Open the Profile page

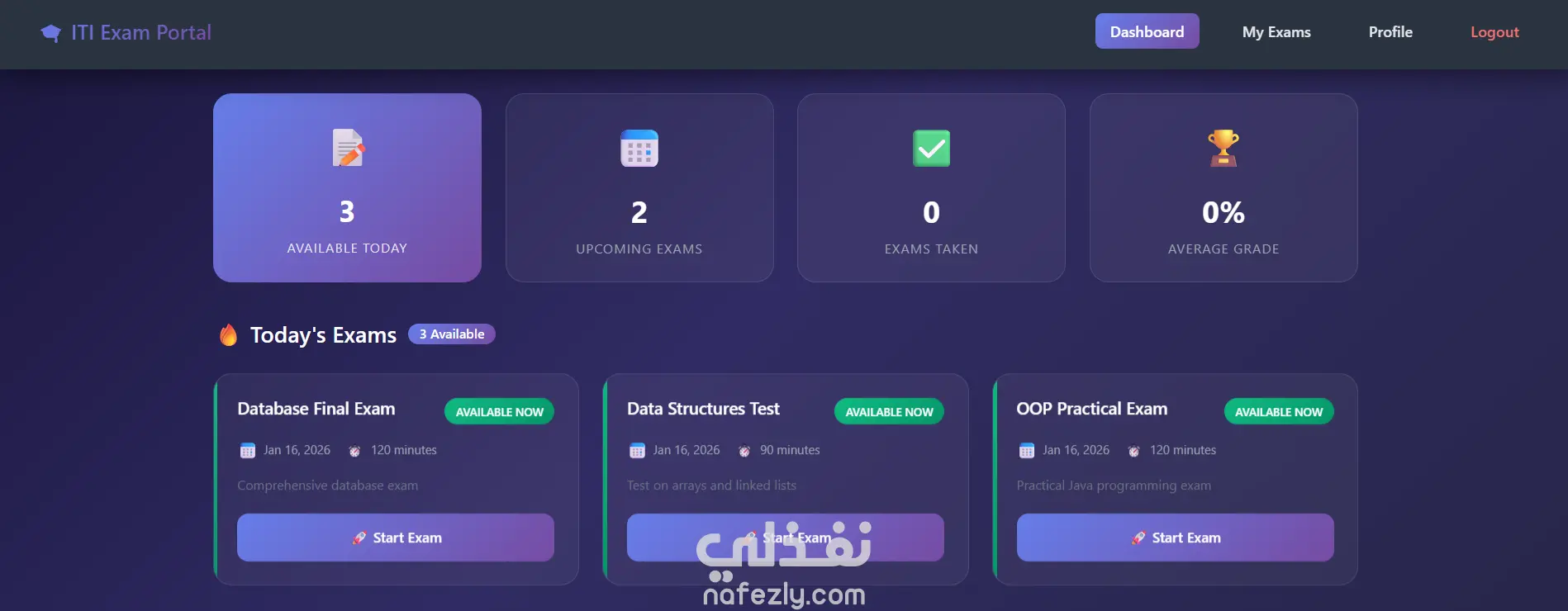(1390, 32)
